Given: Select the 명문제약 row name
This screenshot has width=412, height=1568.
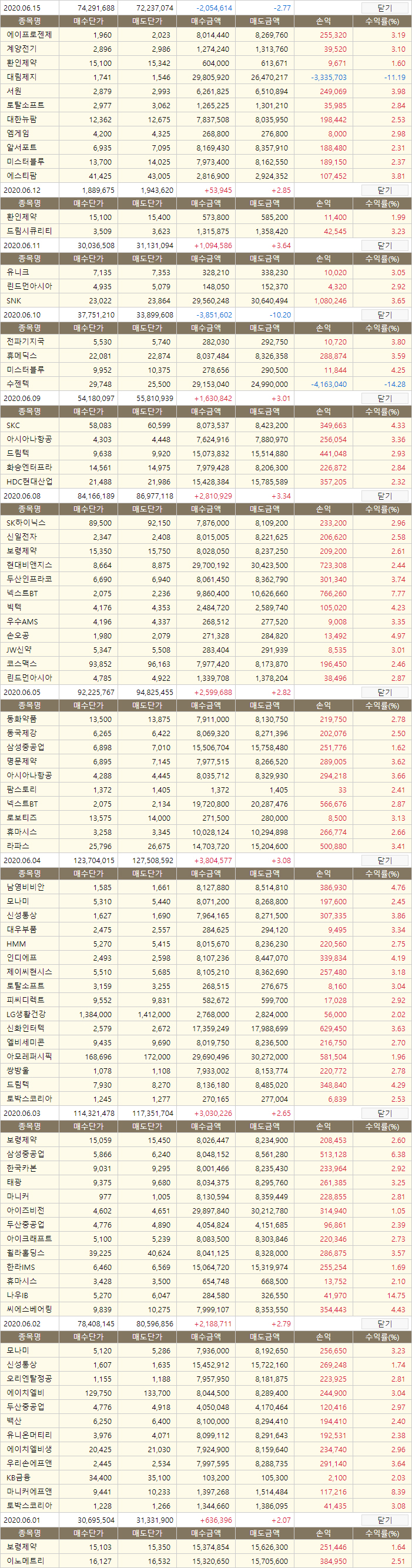Looking at the screenshot, I should [21, 761].
